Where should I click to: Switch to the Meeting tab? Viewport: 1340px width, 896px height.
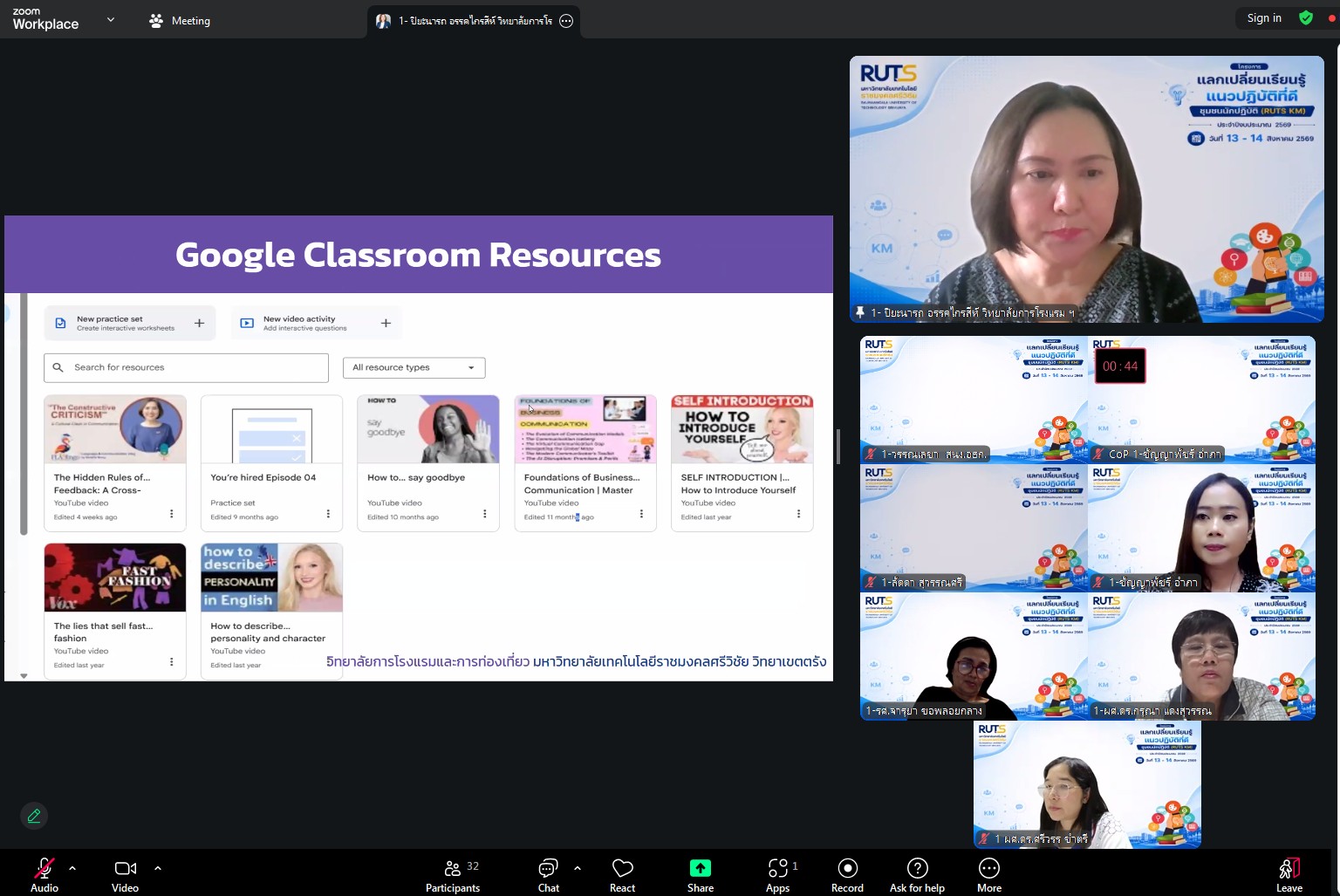(x=180, y=20)
